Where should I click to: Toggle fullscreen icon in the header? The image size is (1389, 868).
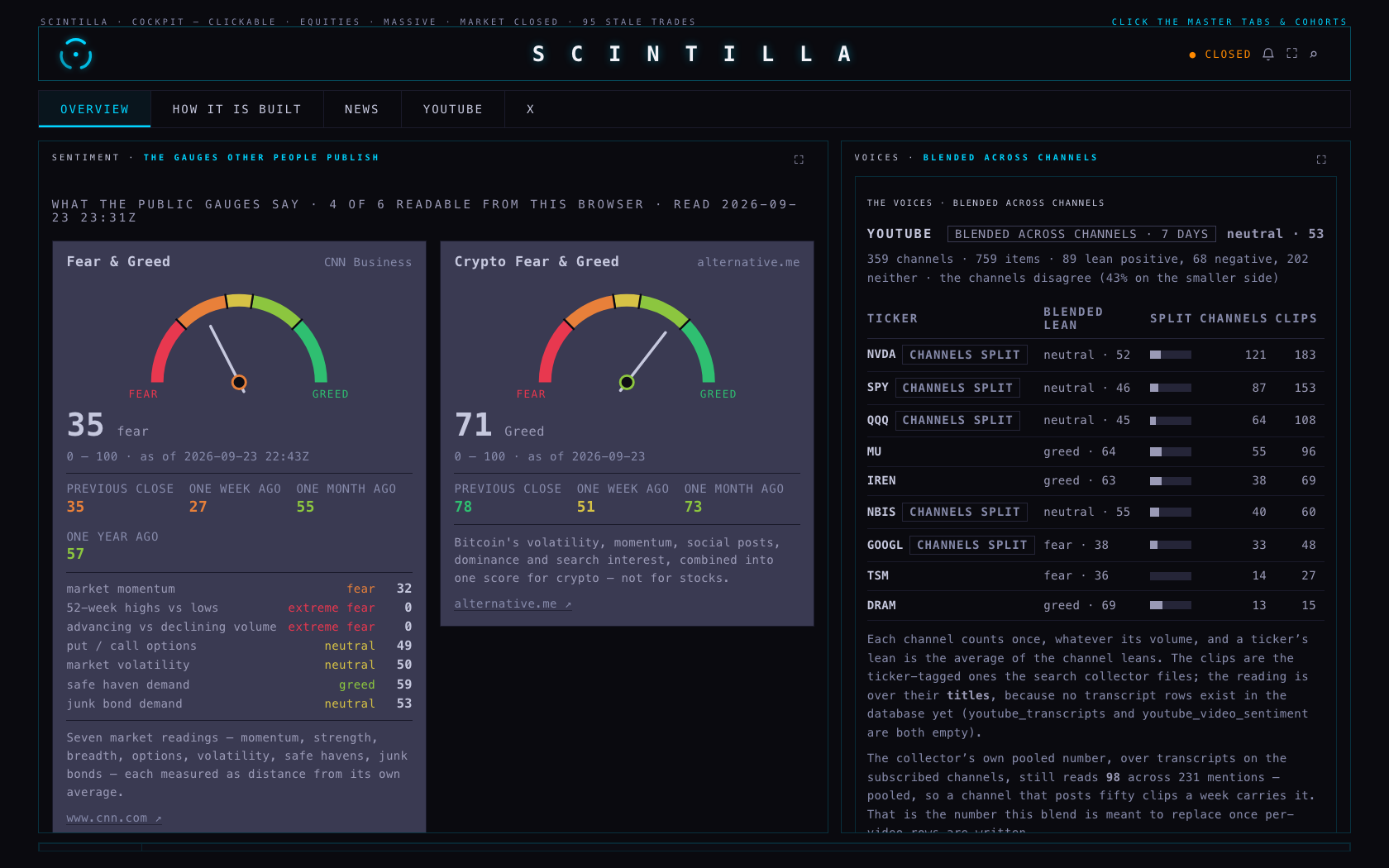[1291, 54]
